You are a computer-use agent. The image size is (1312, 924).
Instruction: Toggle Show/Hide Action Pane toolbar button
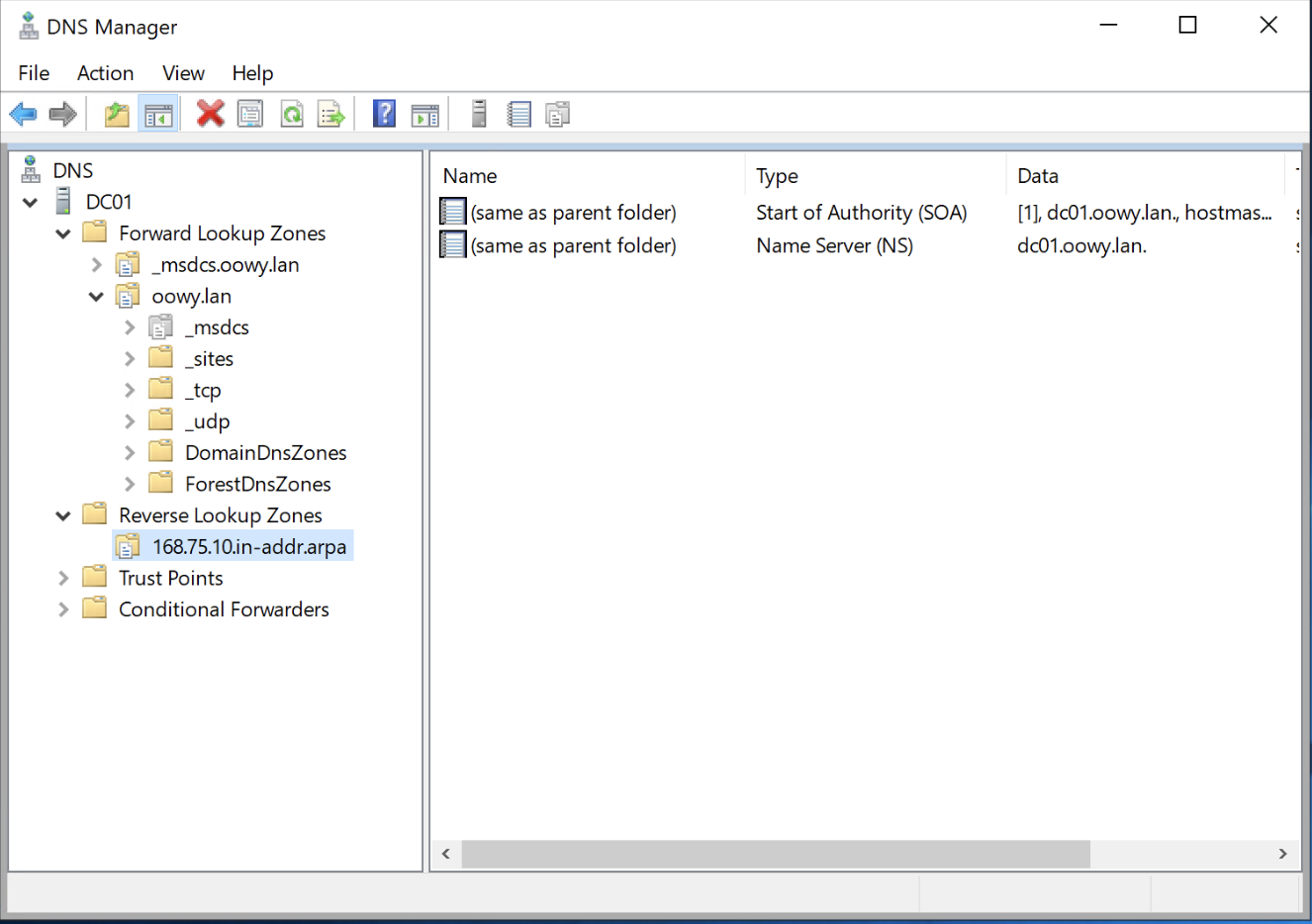[424, 115]
